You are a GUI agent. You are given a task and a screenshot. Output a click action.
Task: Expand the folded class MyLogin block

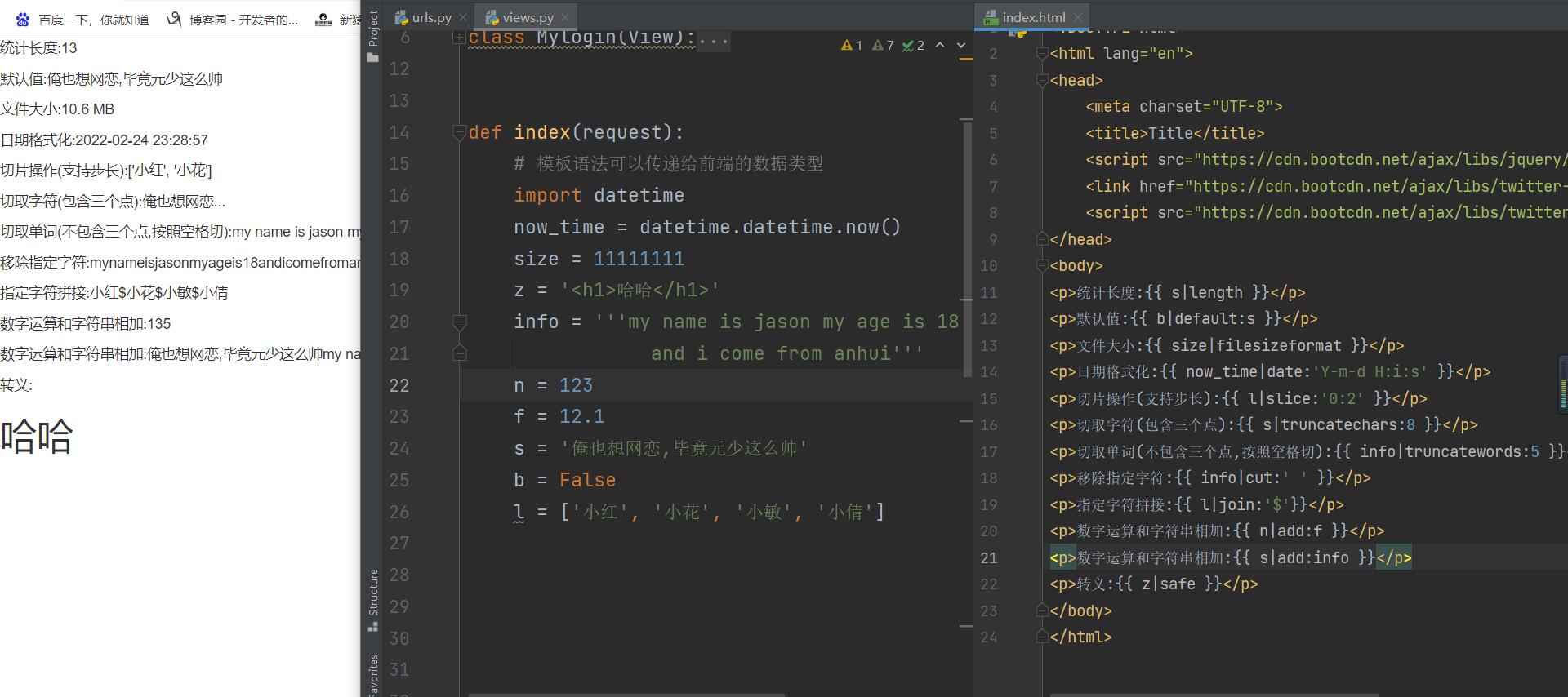point(459,38)
